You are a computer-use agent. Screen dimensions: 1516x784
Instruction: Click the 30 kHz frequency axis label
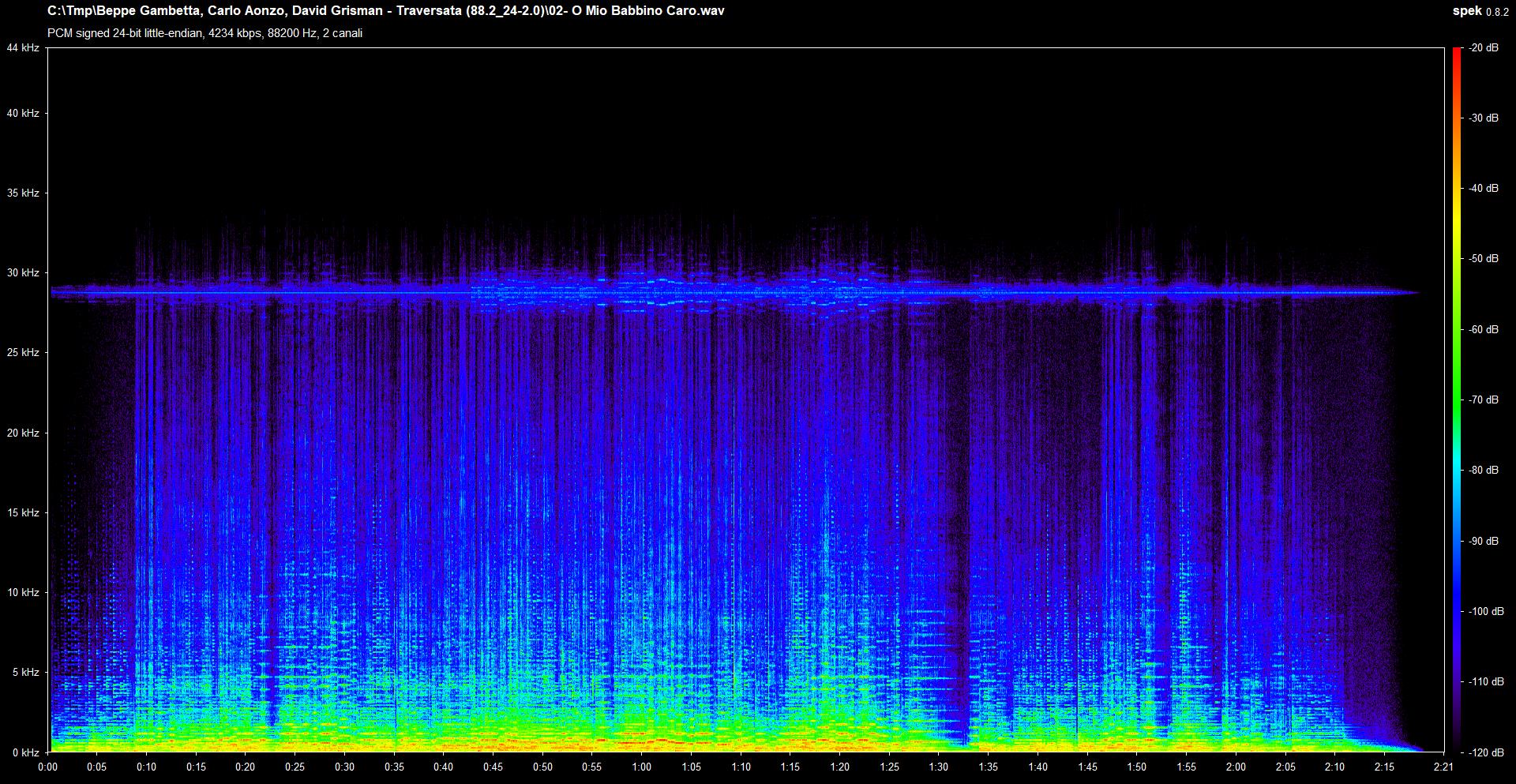pos(23,273)
